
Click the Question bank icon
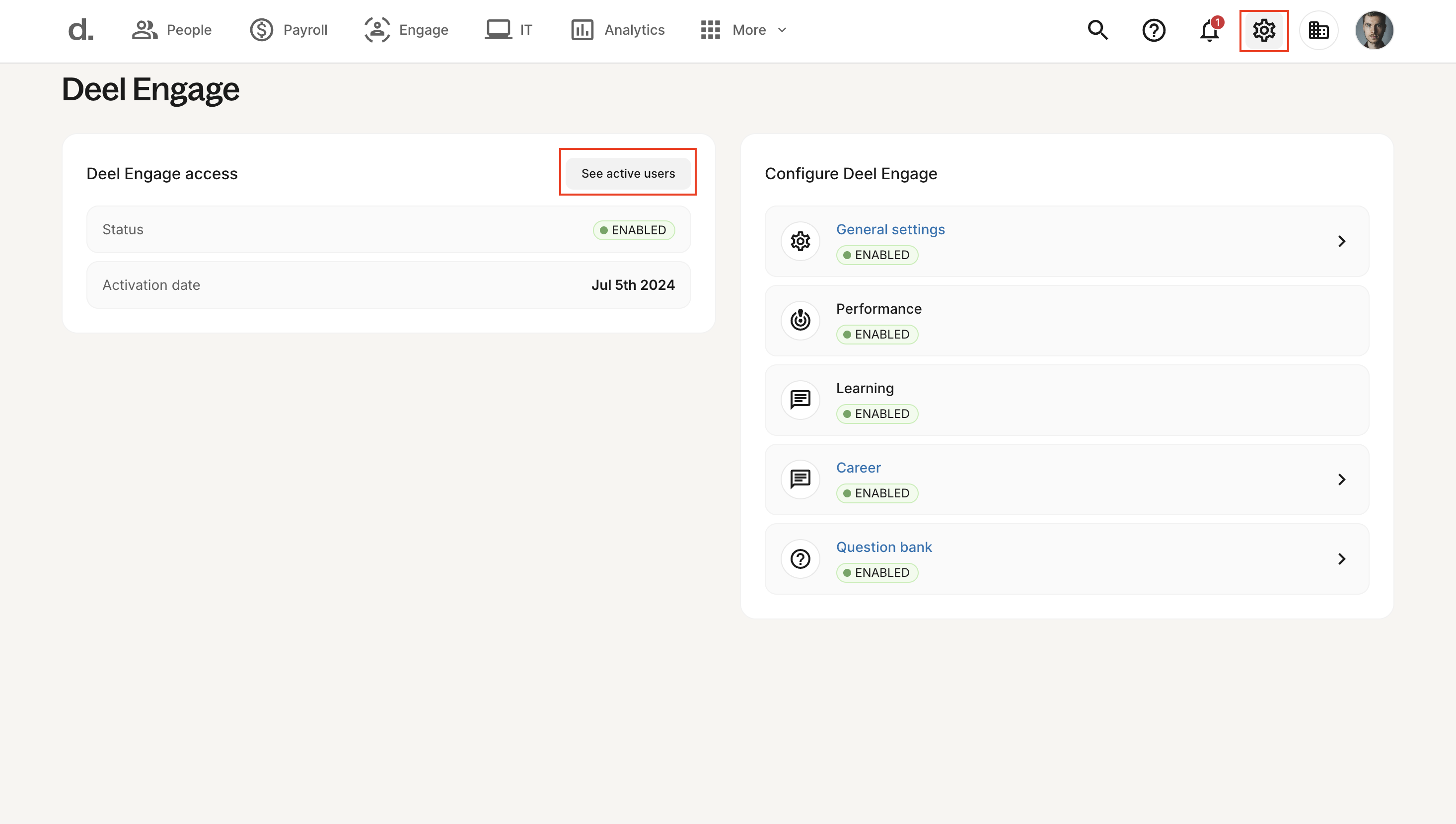(x=800, y=559)
